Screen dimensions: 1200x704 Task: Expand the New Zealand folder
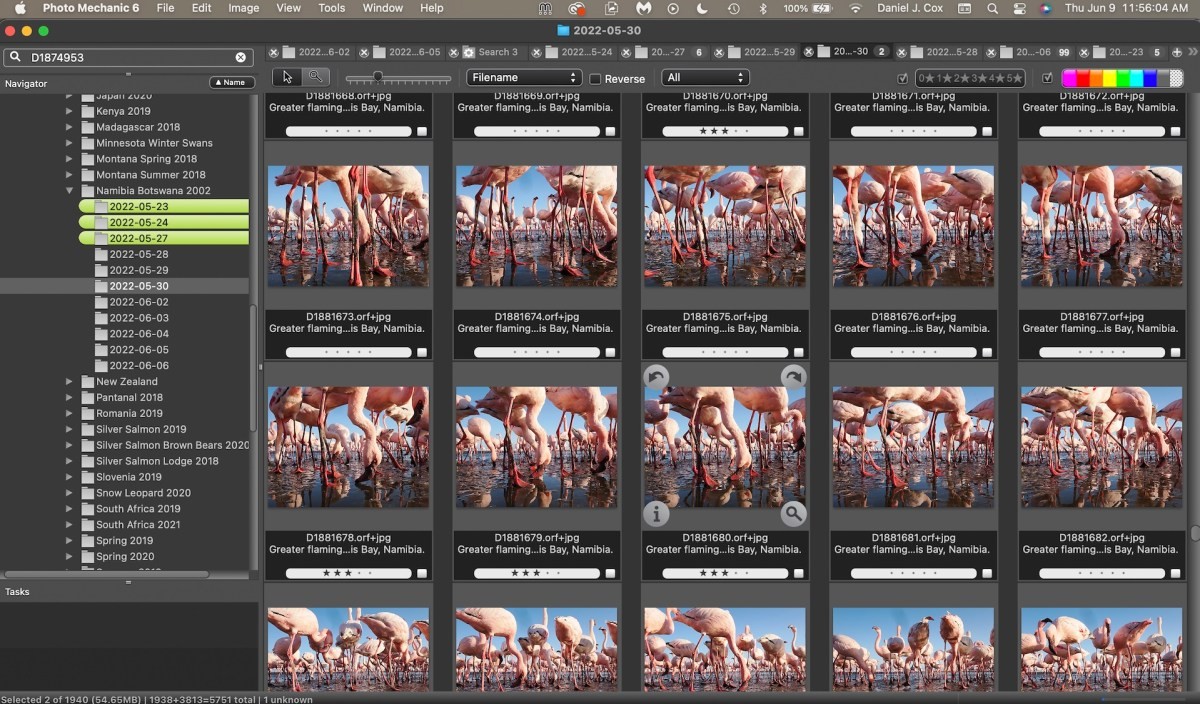[70, 382]
